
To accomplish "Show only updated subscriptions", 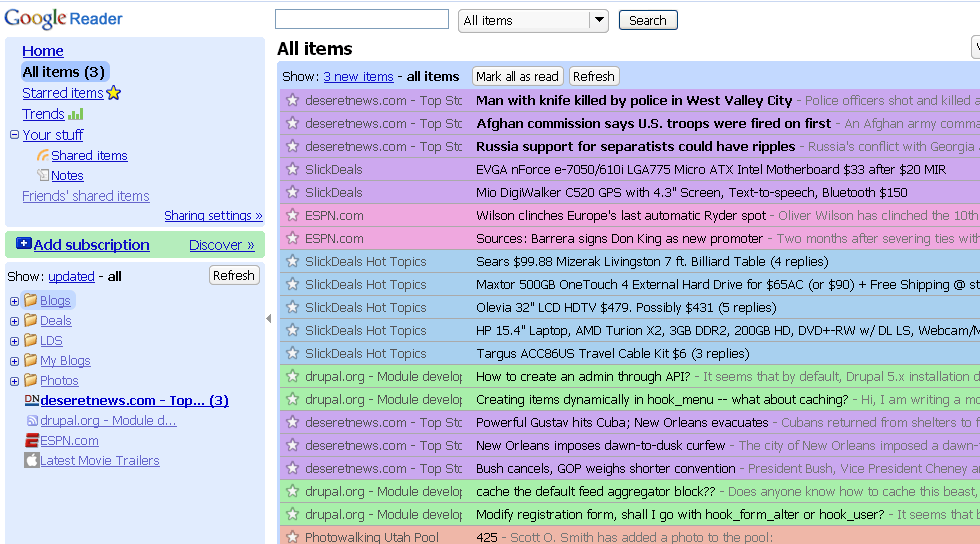I will (71, 276).
